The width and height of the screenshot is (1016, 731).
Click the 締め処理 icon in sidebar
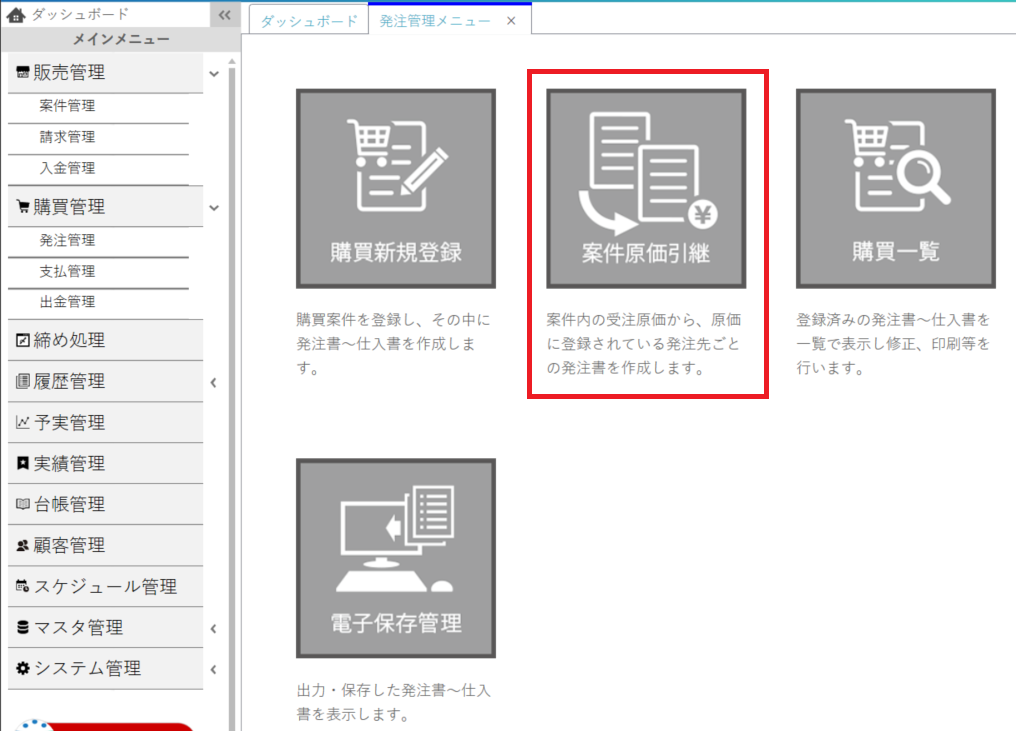pyautogui.click(x=23, y=340)
